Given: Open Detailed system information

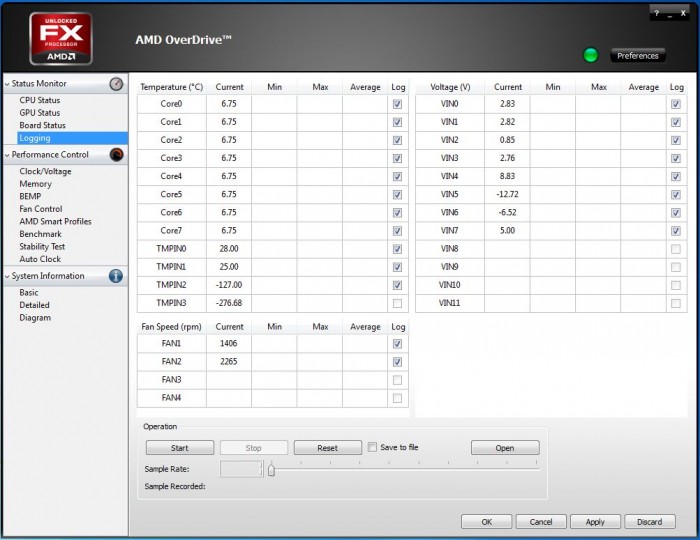Looking at the screenshot, I should (34, 305).
